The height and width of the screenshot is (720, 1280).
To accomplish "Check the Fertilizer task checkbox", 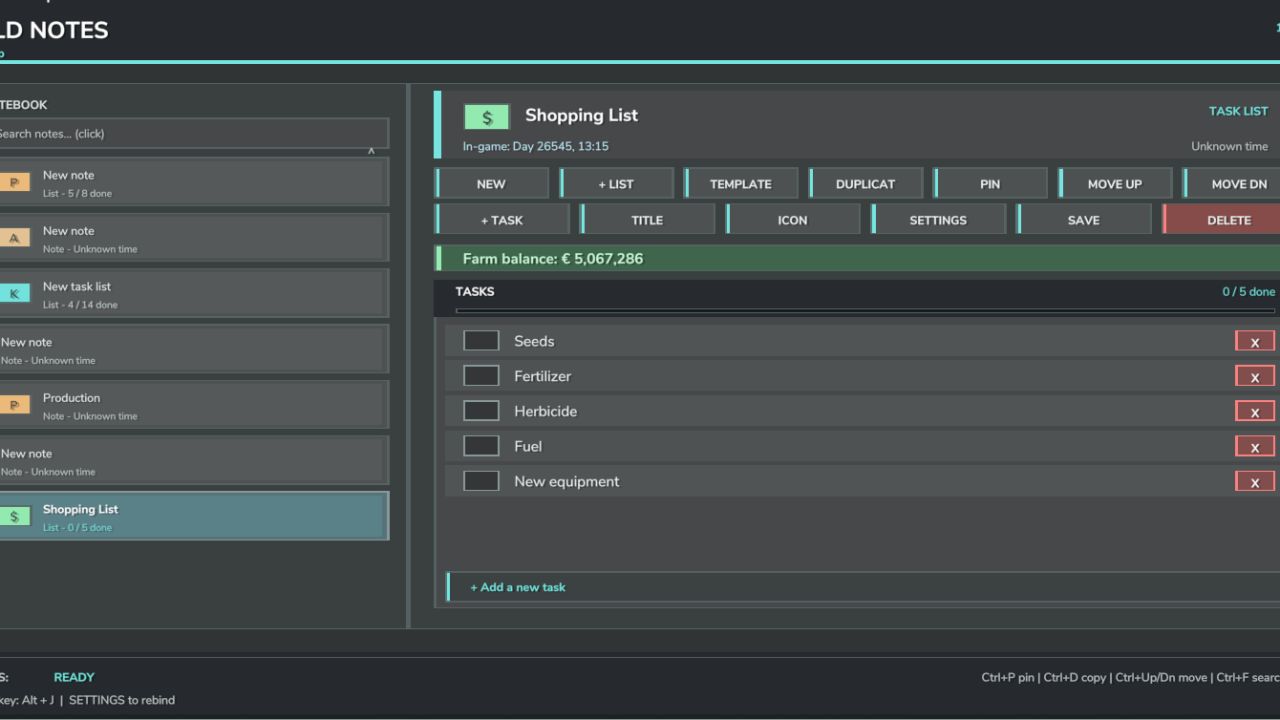I will pos(481,376).
